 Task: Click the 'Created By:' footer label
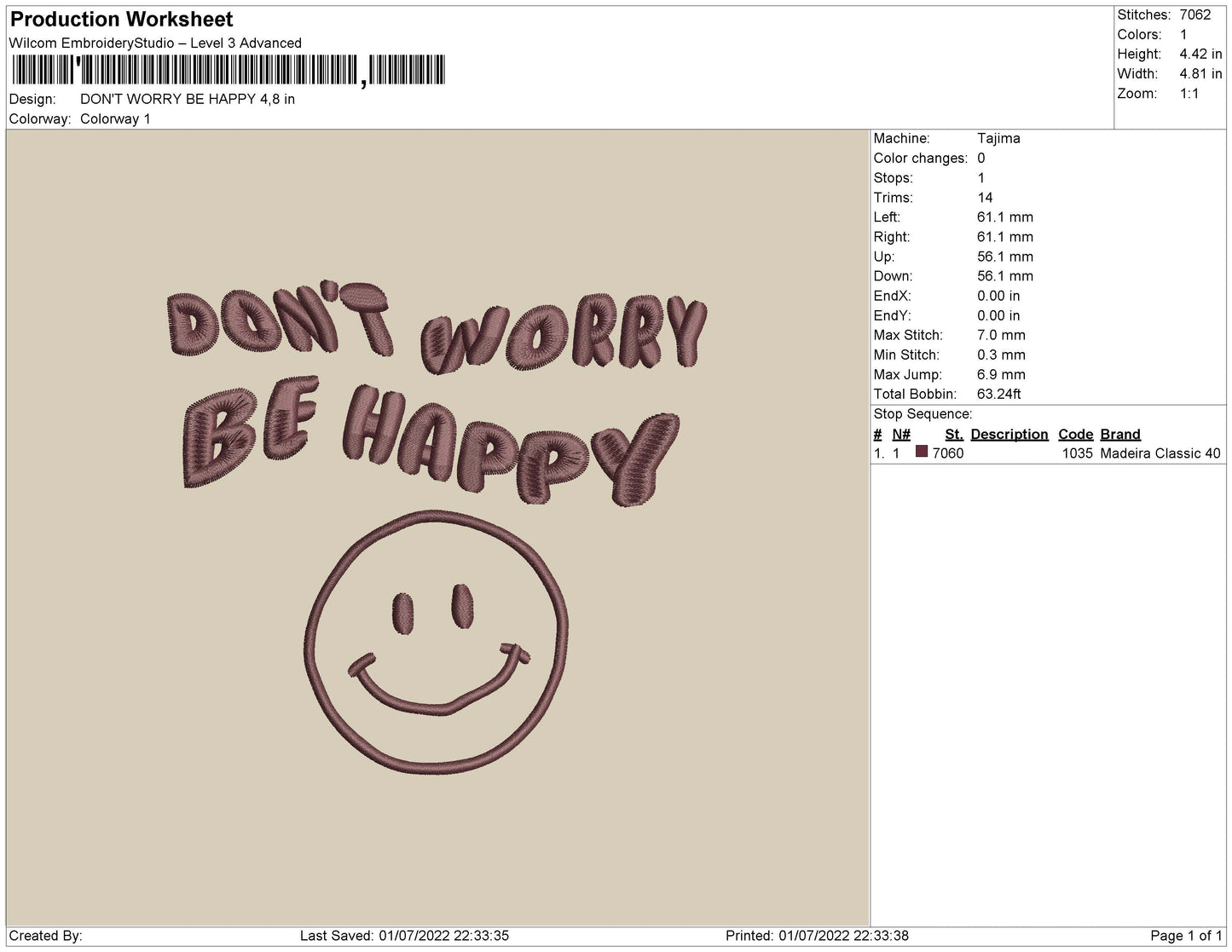46,936
